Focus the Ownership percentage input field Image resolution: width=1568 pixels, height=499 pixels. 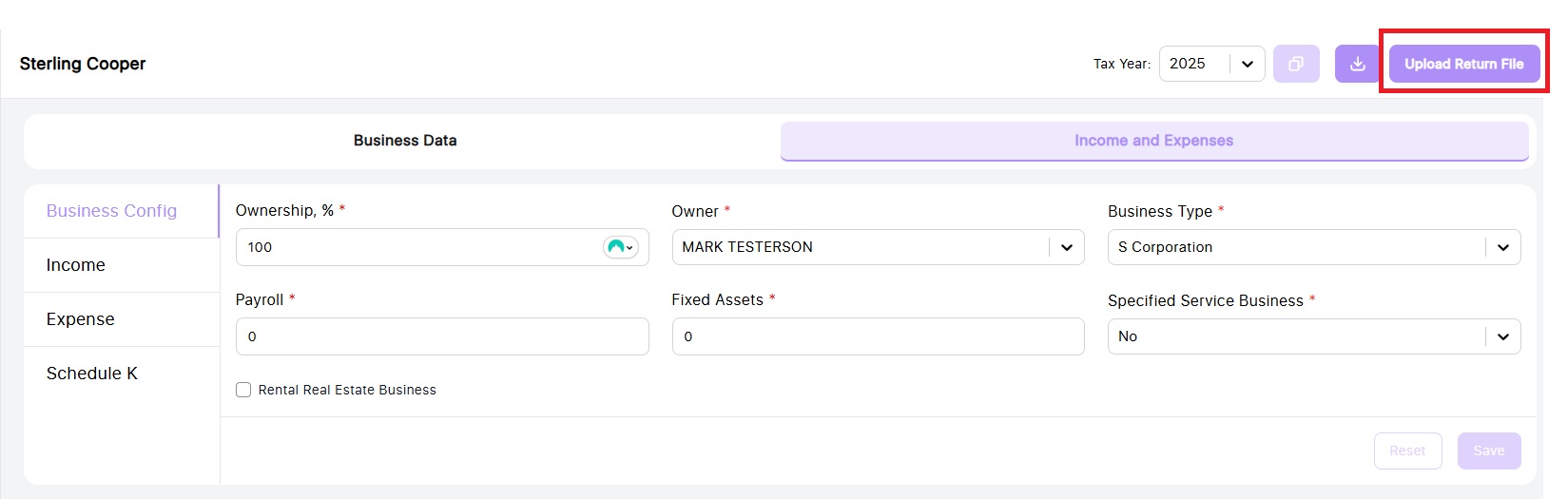tap(418, 247)
